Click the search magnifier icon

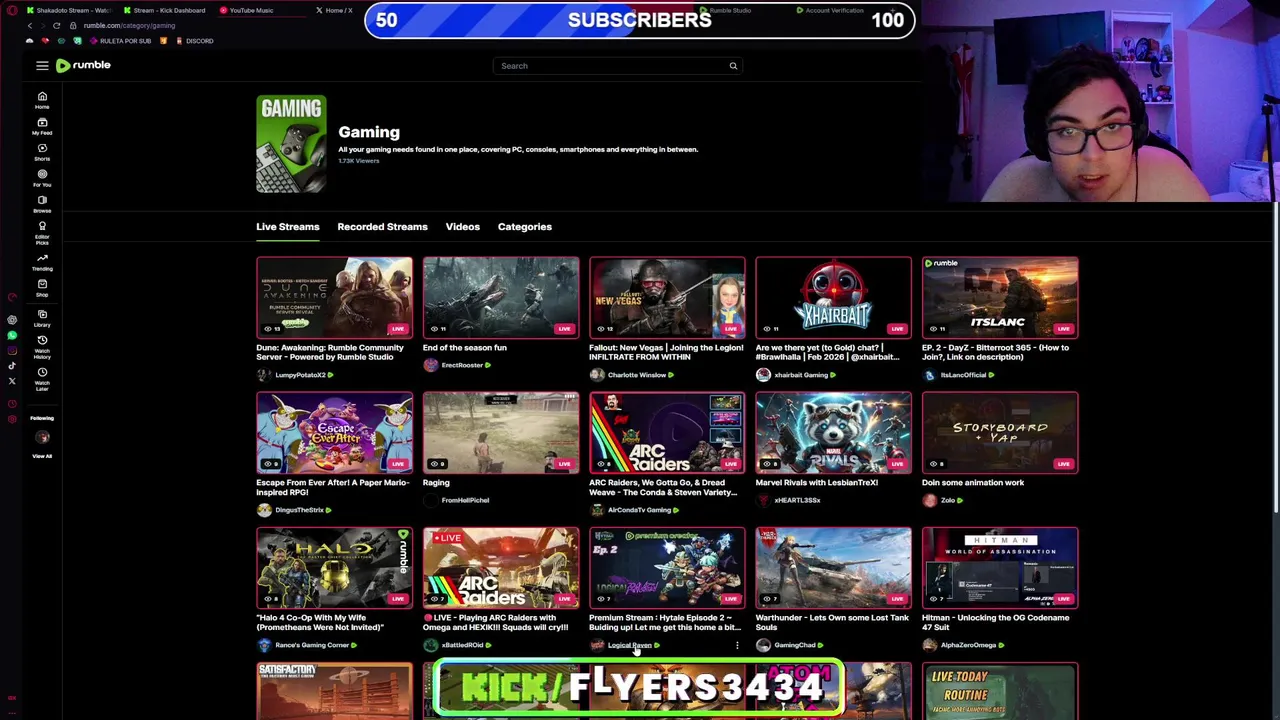tap(733, 66)
